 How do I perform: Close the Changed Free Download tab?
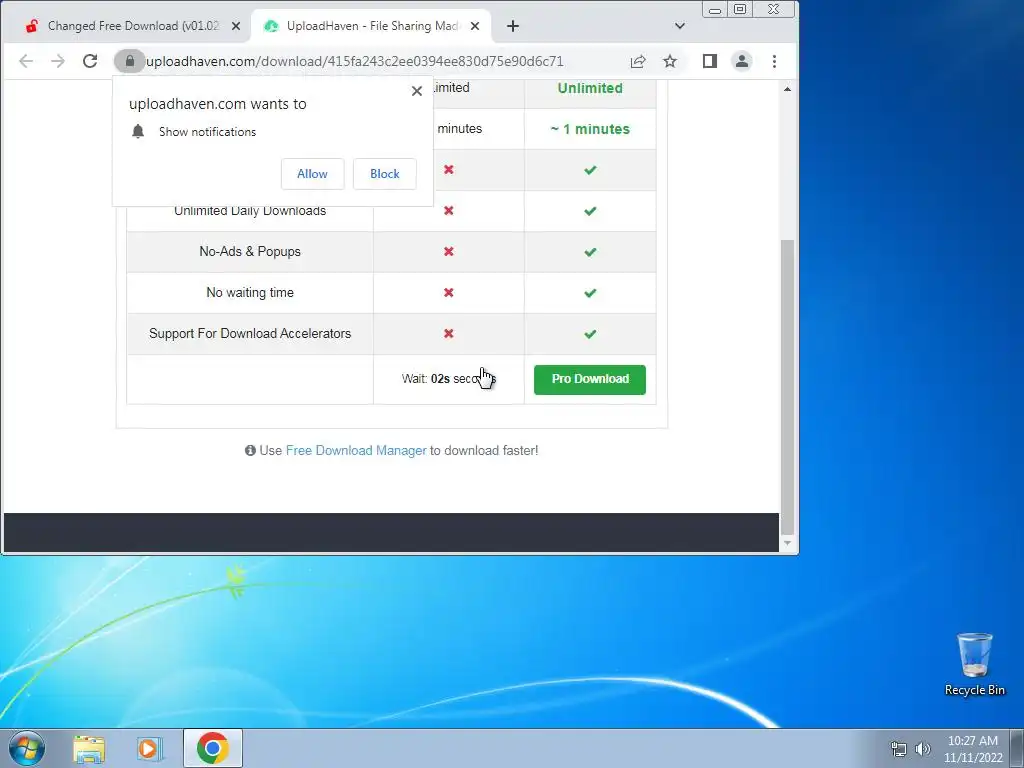tap(236, 26)
